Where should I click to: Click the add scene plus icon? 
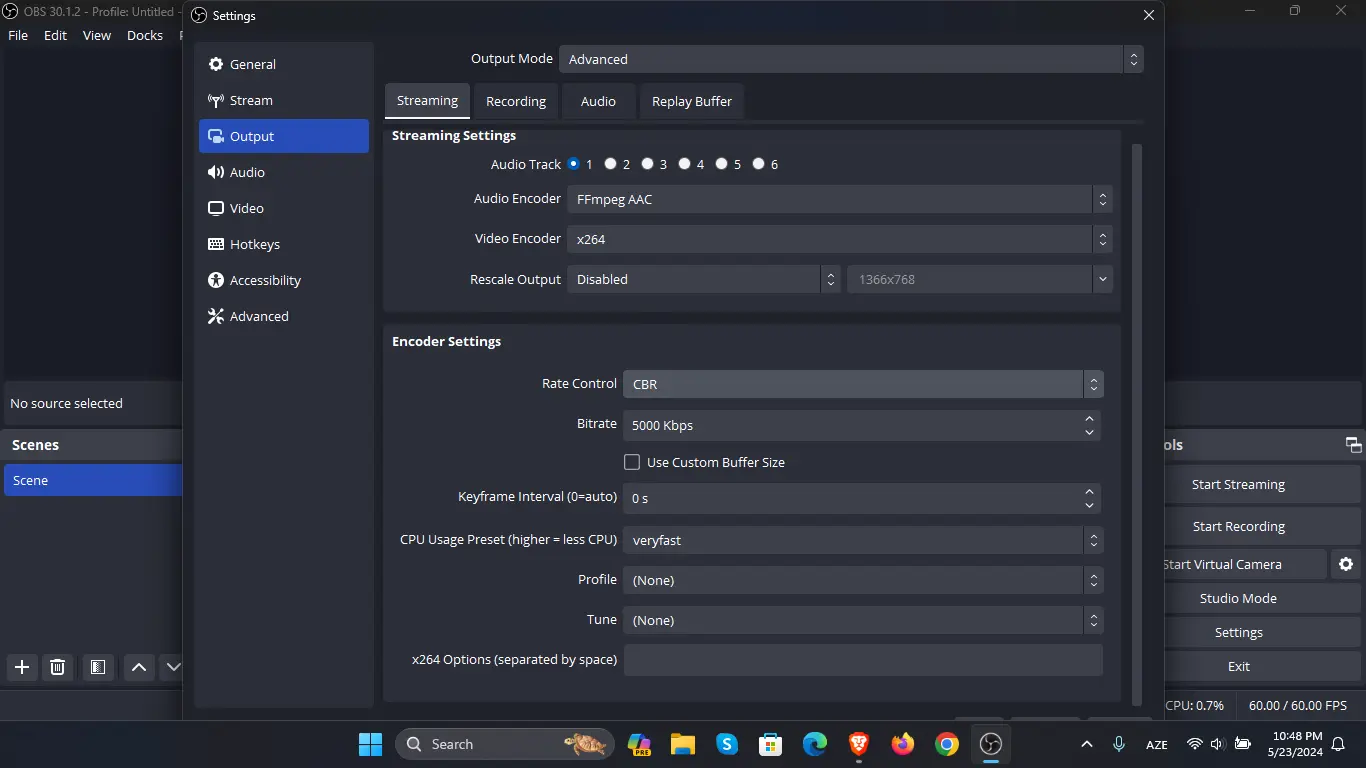click(22, 667)
